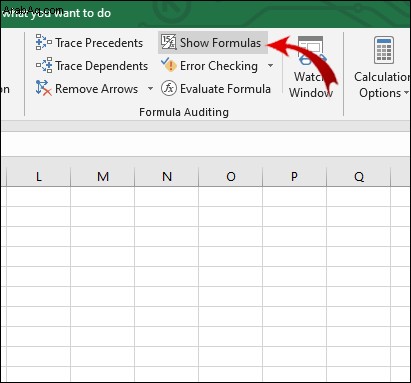The image size is (411, 383).
Task: Click the Trace Precedents icon
Action: pos(44,42)
